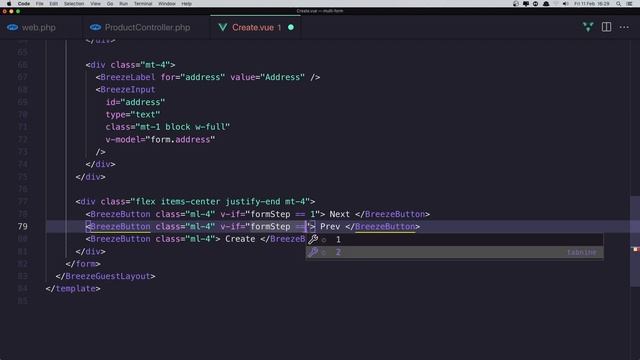
Task: Click the PHP icon on ProductController.php tab
Action: point(96,27)
